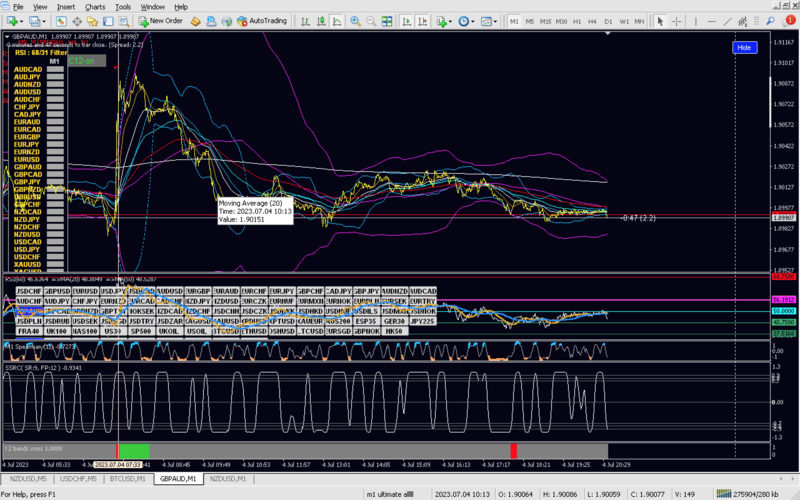Click the zoom in magnifier icon

coord(355,20)
